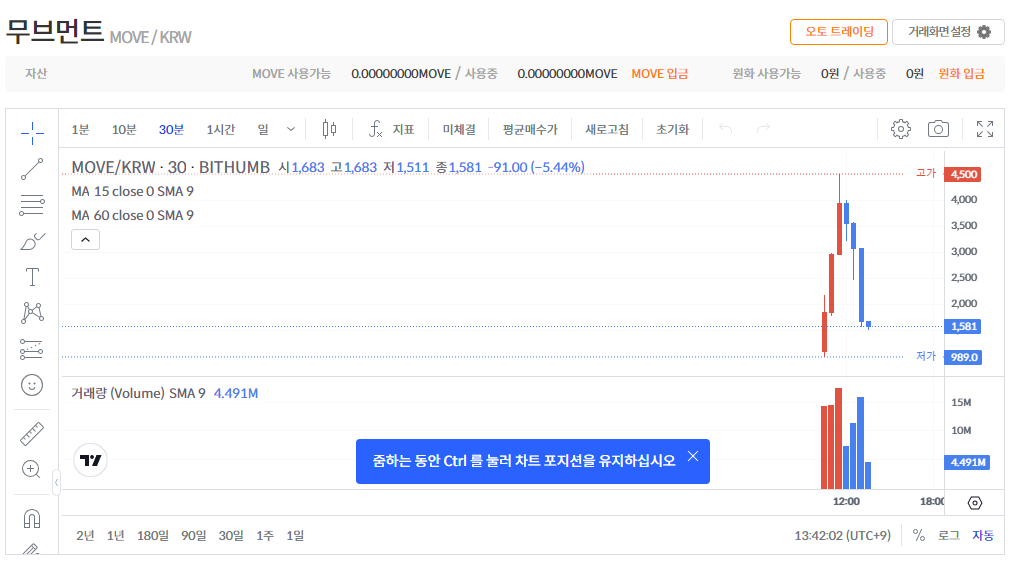1015x561 pixels.
Task: Select the trend line drawing tool
Action: 32,170
